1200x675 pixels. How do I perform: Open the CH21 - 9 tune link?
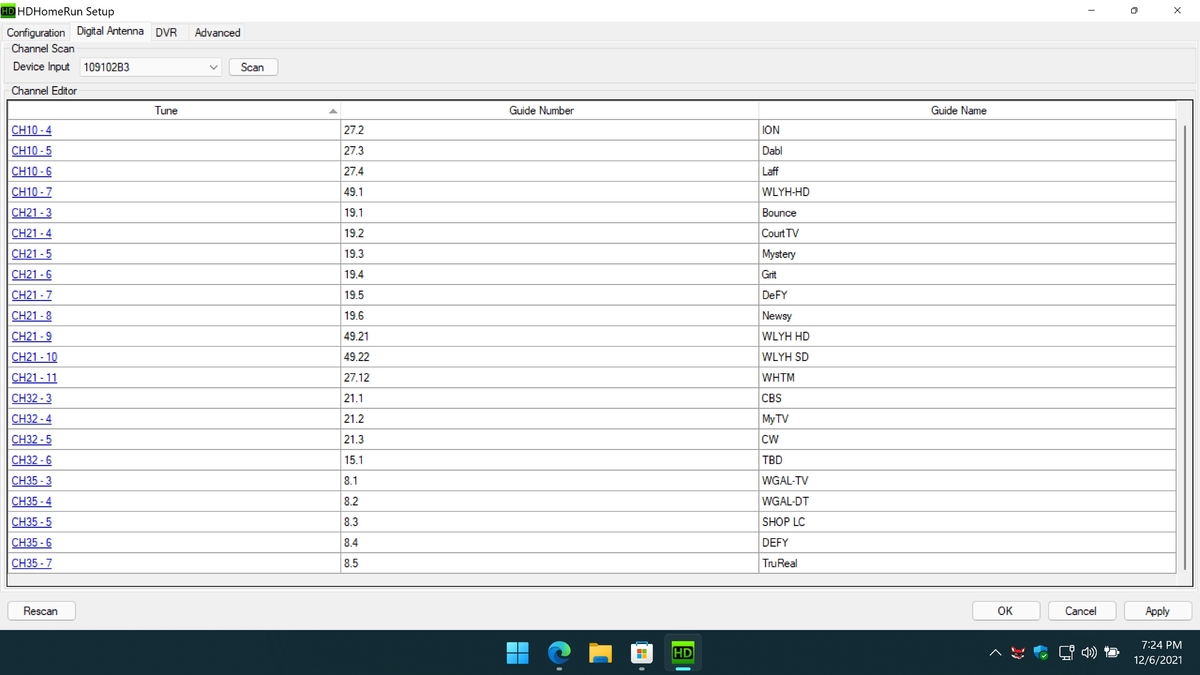pos(31,336)
